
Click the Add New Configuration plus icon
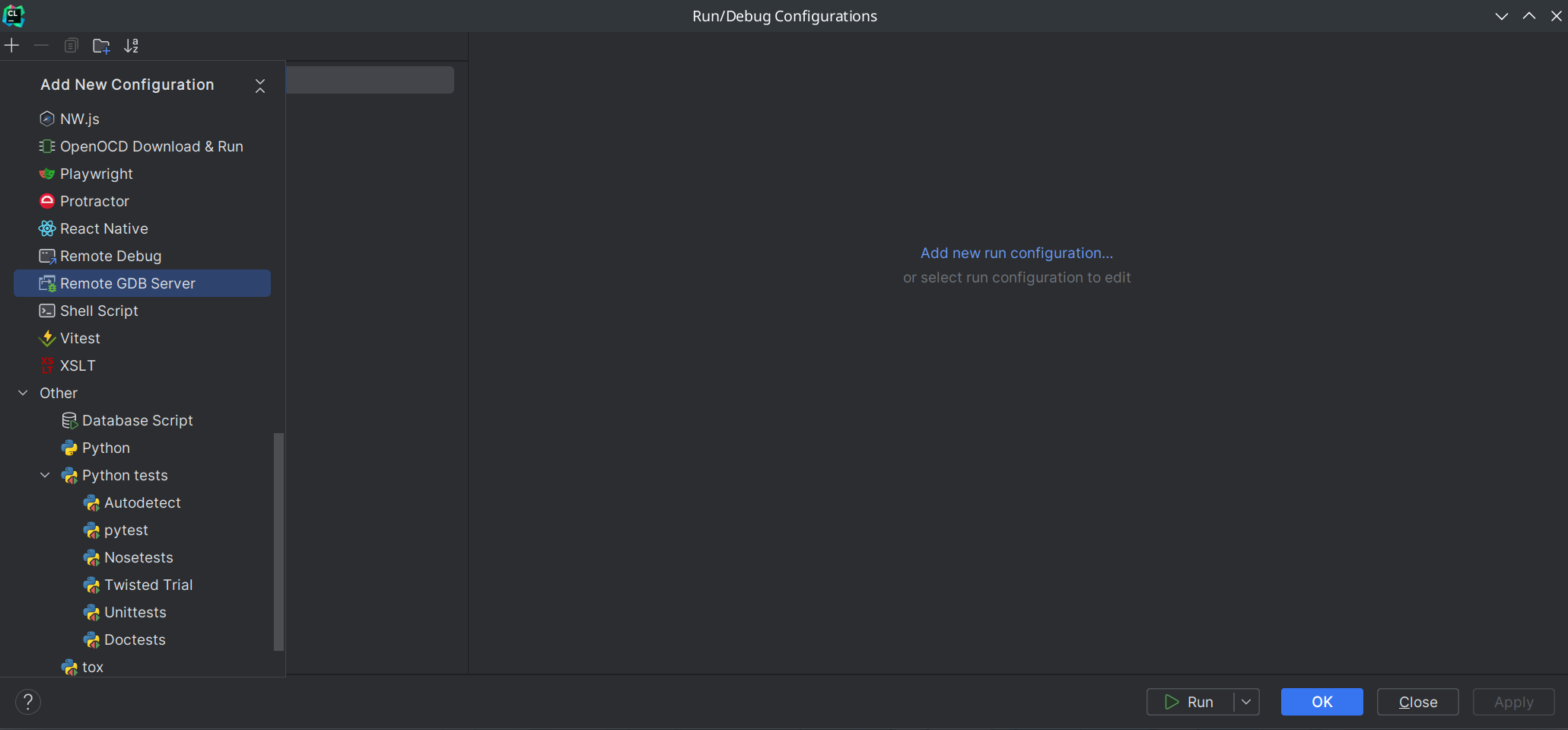(11, 46)
